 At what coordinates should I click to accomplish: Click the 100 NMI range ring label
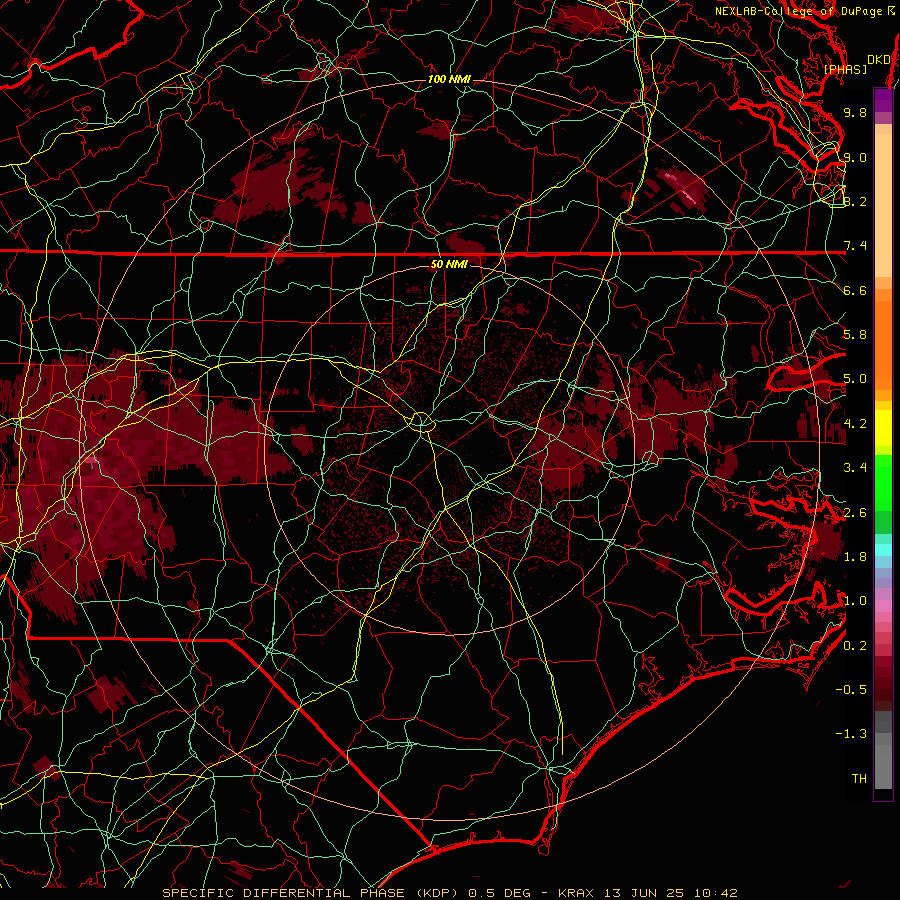click(449, 79)
